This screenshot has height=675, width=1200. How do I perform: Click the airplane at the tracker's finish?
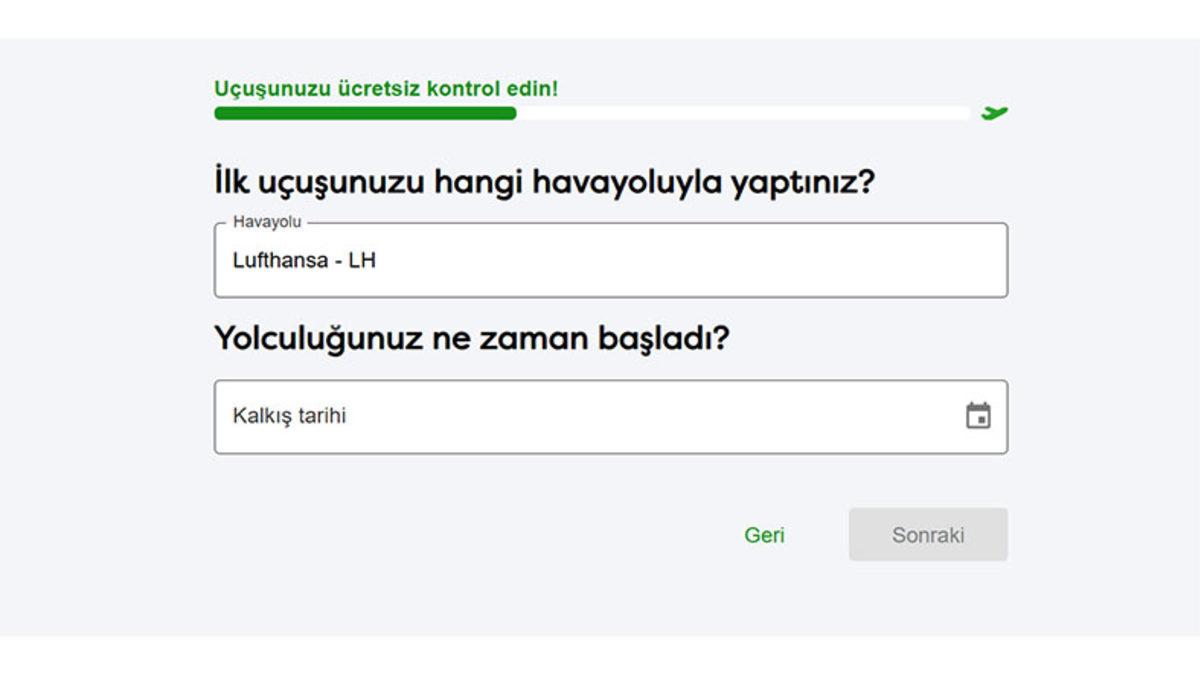pos(994,113)
